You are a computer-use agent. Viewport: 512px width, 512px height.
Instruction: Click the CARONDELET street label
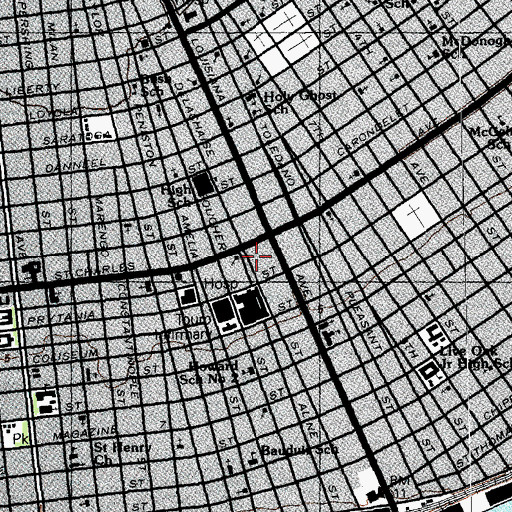point(372,131)
